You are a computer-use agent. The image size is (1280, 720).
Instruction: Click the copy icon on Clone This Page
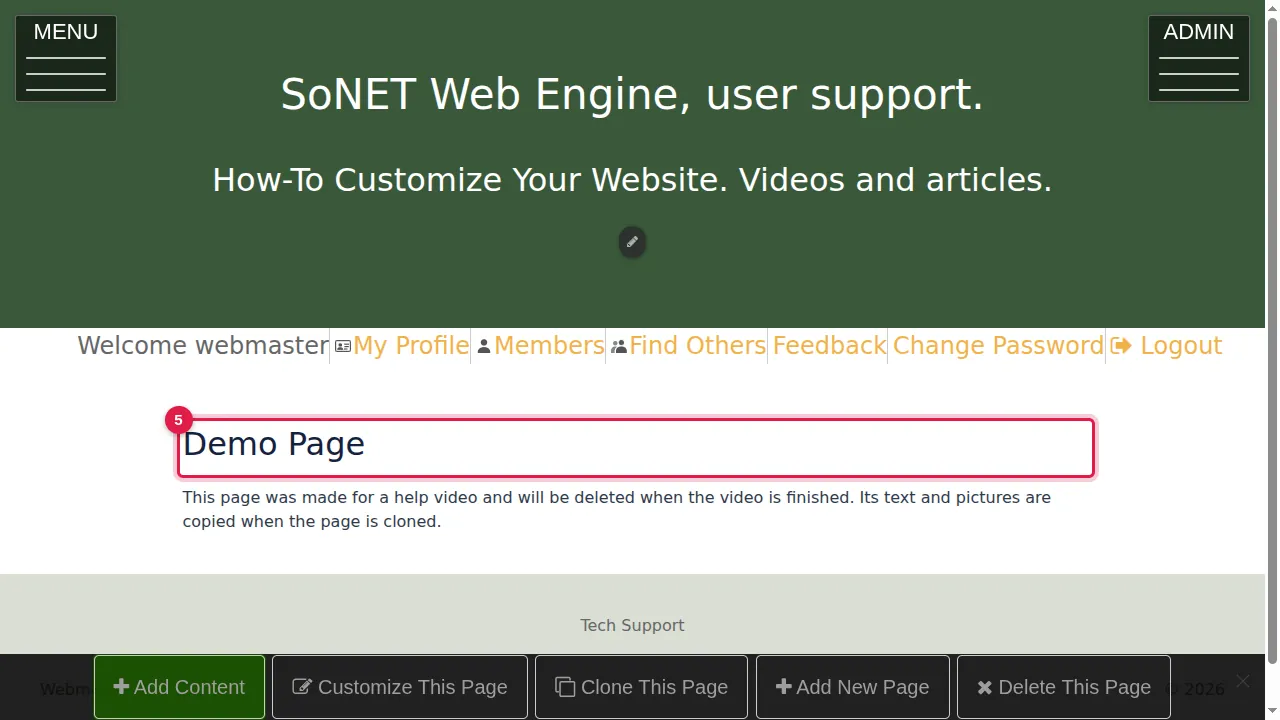tap(565, 687)
